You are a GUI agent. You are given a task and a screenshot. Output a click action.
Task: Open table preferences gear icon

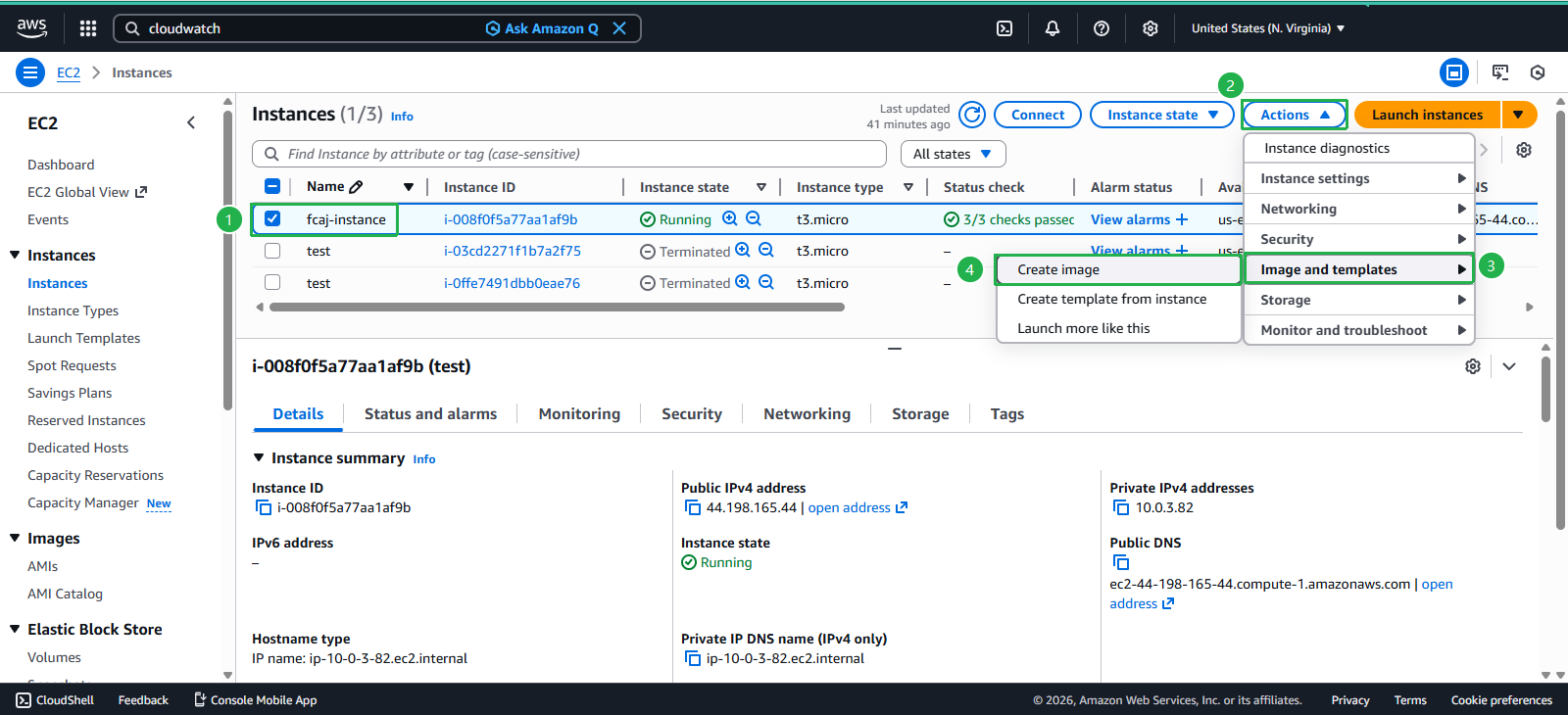(1524, 150)
